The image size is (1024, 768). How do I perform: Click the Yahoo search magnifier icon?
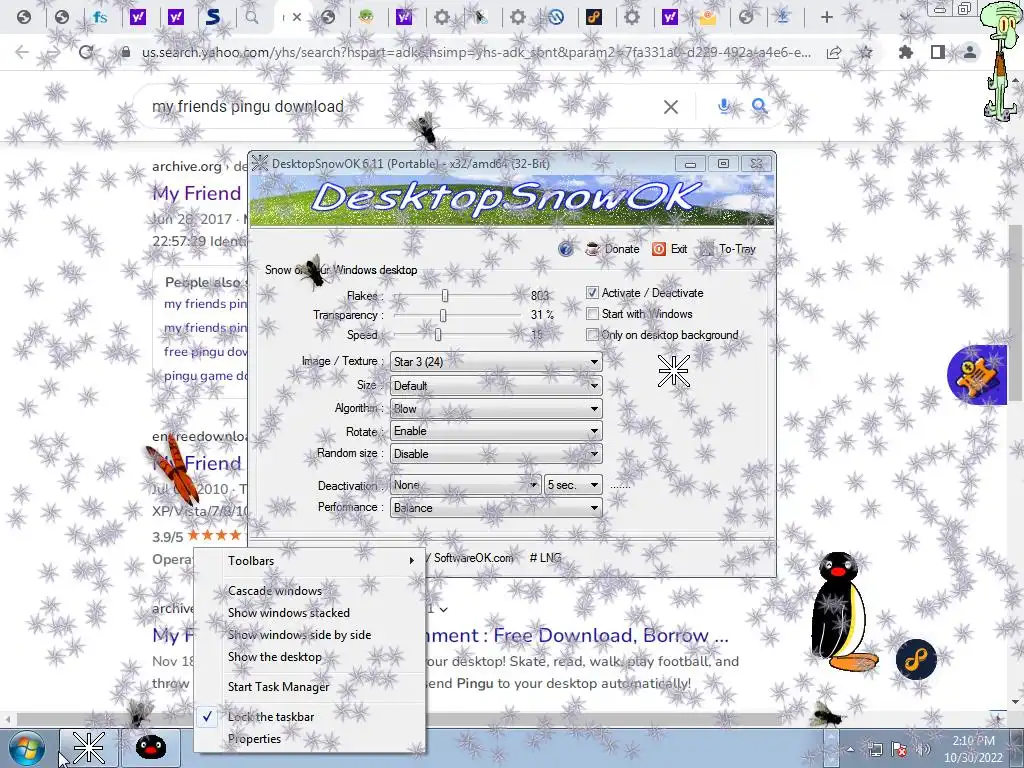pyautogui.click(x=759, y=106)
